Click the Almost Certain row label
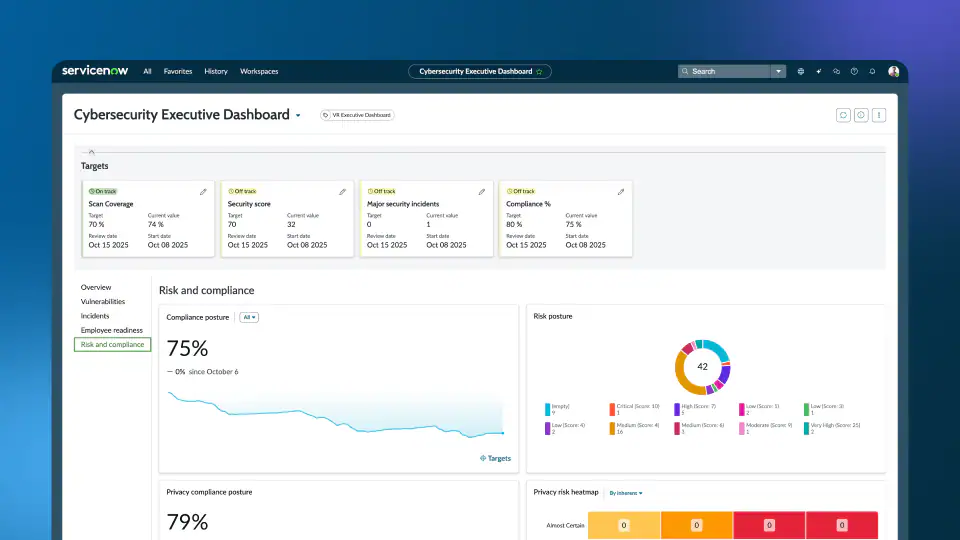Screen dimensions: 960x540 565,525
